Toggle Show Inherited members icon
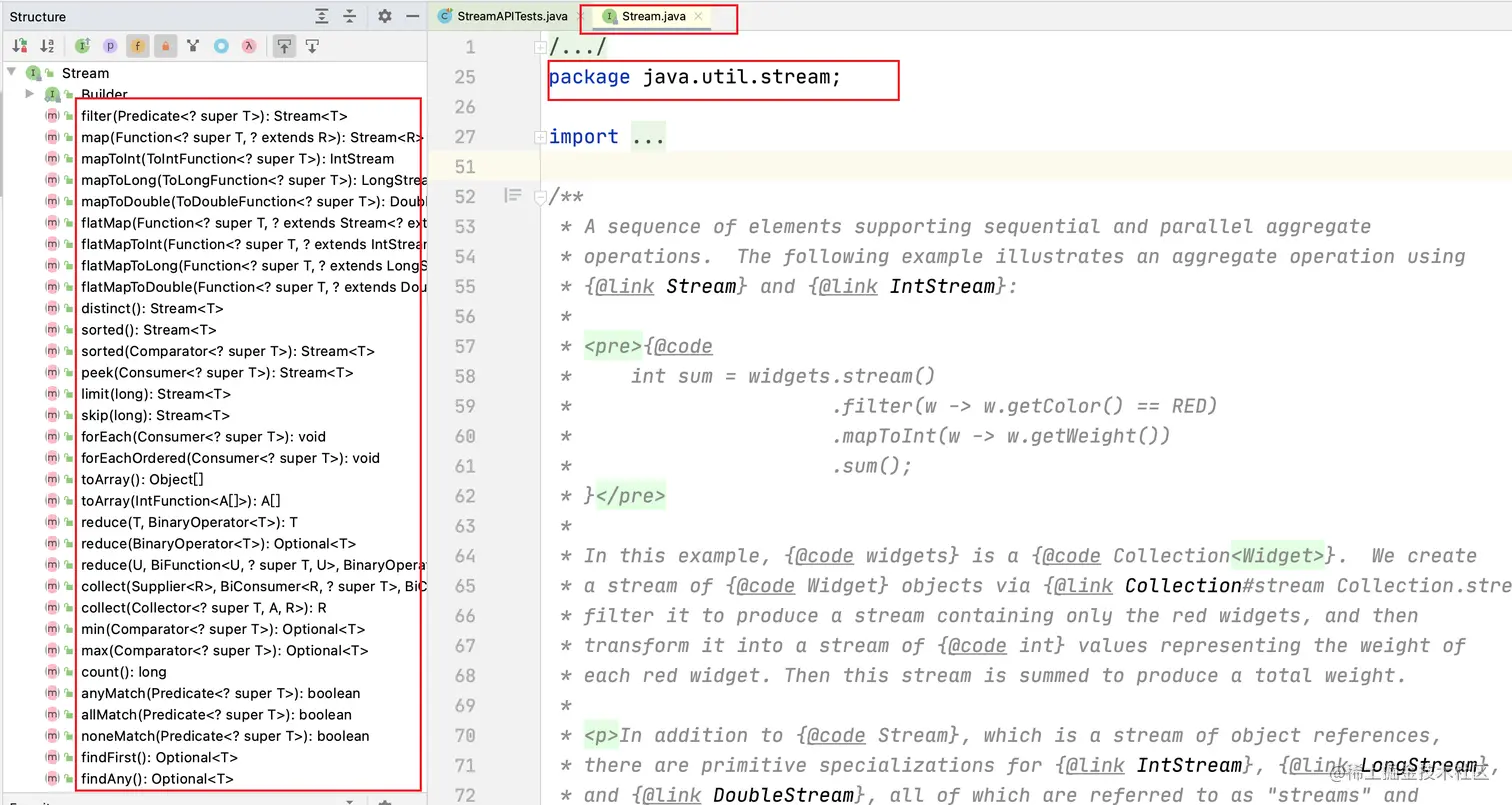This screenshot has width=1512, height=805. click(x=82, y=46)
